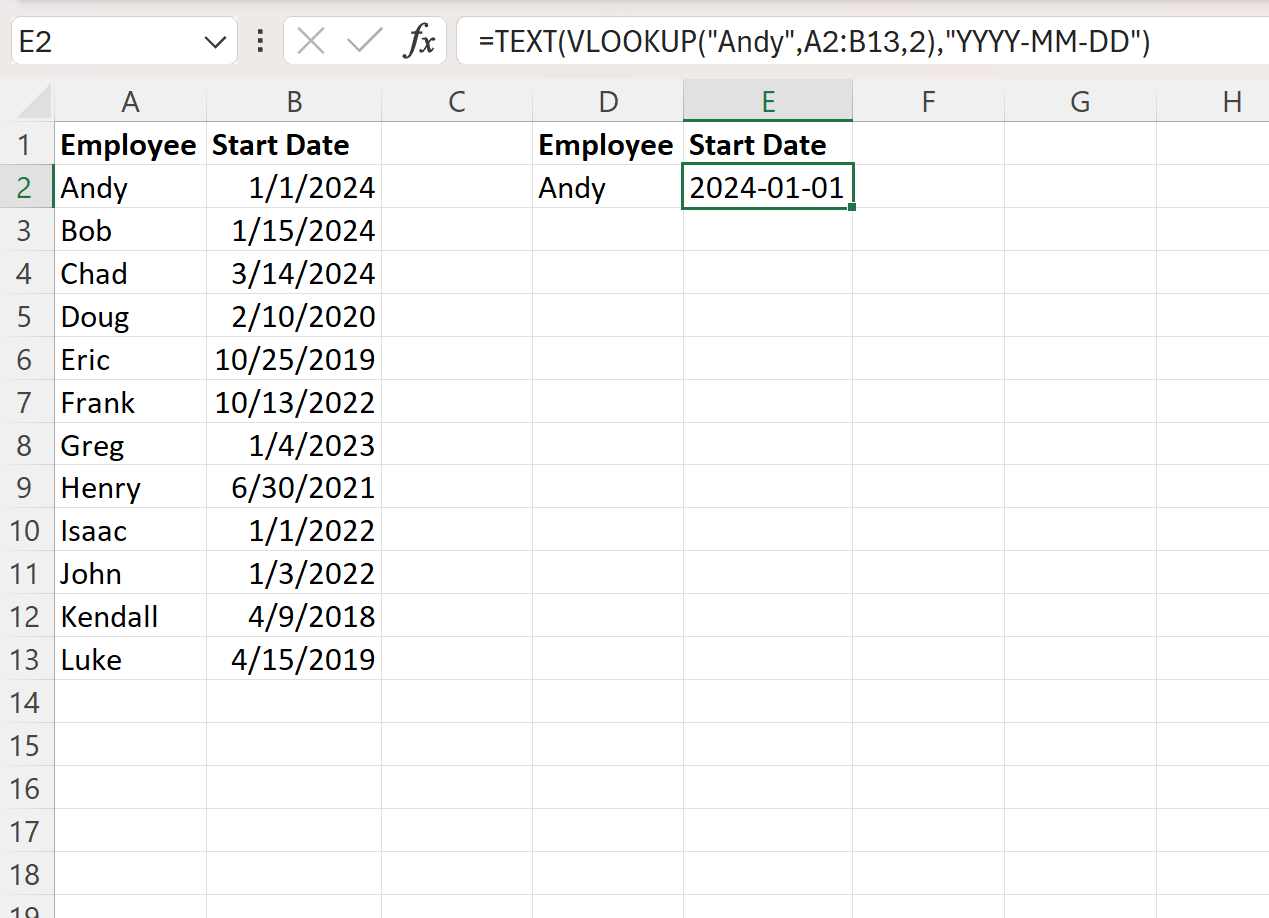Select column B header
The height and width of the screenshot is (918, 1269).
[294, 101]
